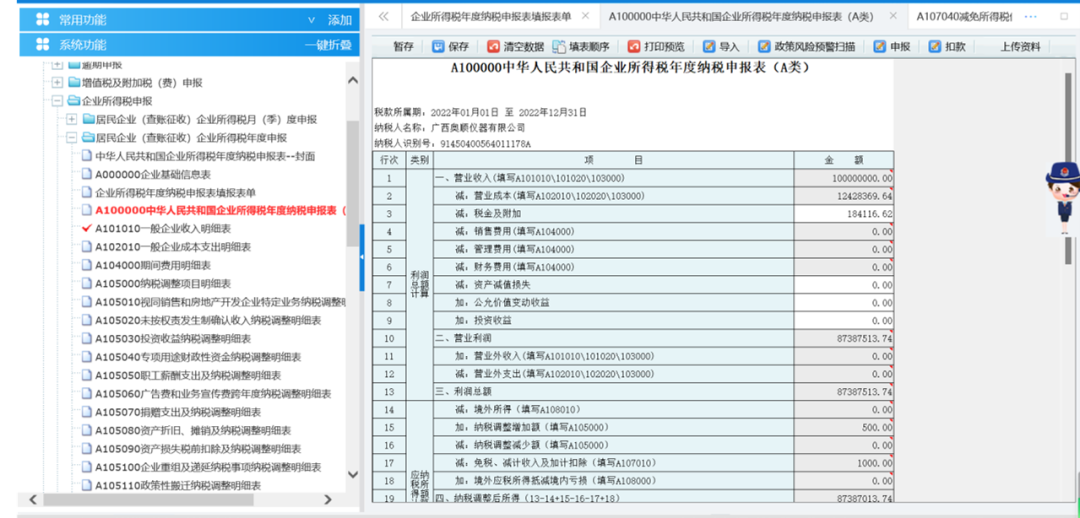Open A105100企业重组及递延纳税 item
This screenshot has width=1080, height=518.
tap(208, 467)
